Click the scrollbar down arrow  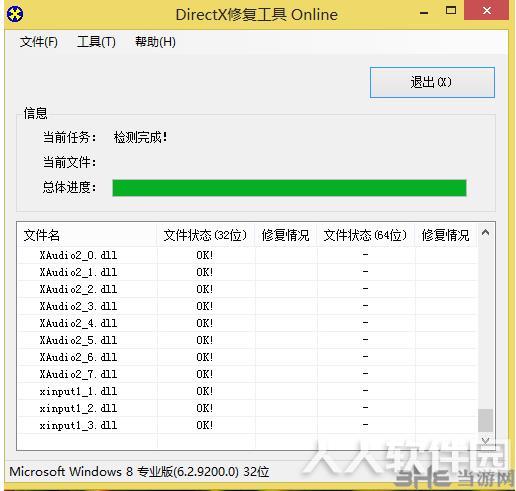486,441
